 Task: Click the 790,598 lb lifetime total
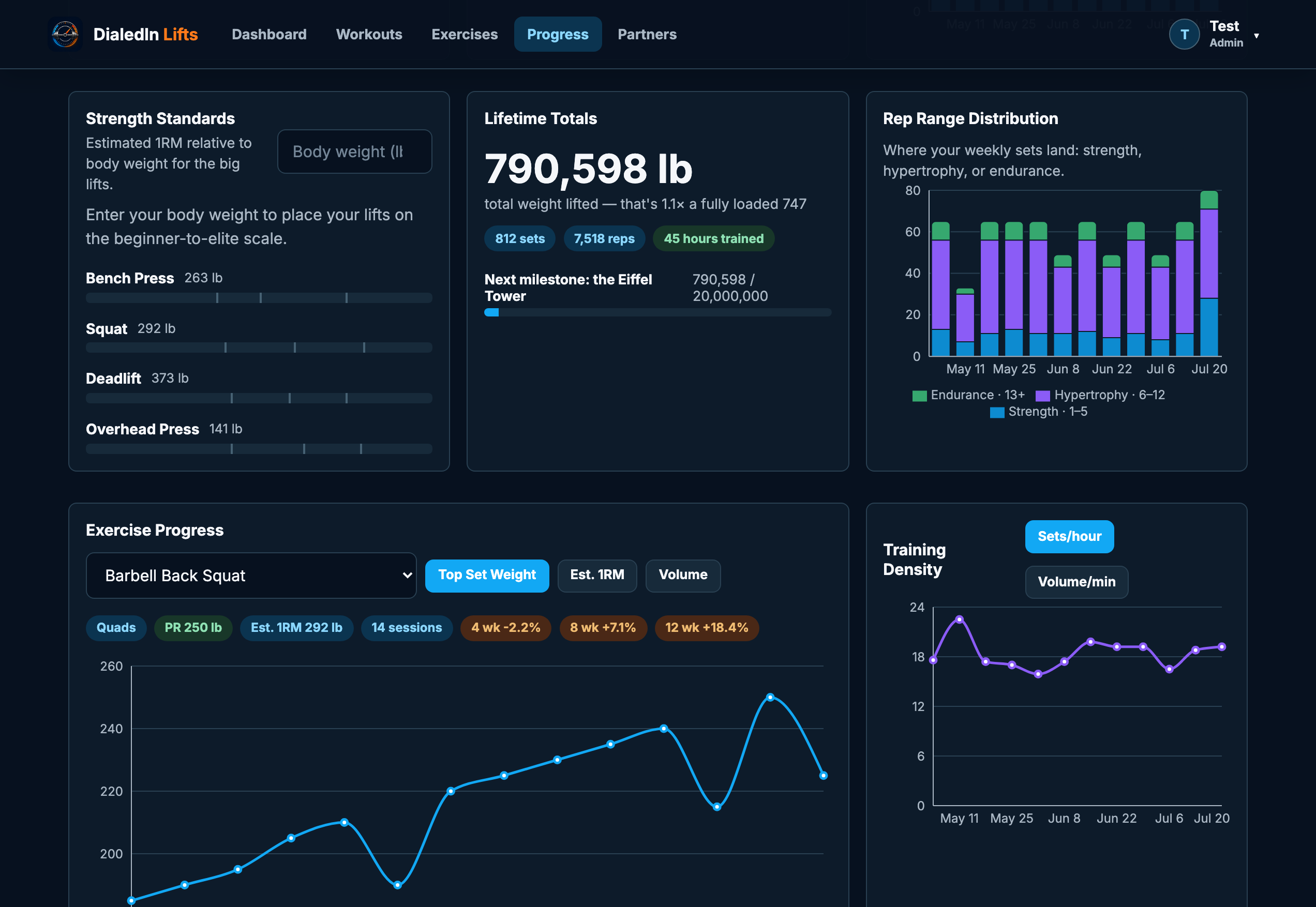(x=588, y=169)
